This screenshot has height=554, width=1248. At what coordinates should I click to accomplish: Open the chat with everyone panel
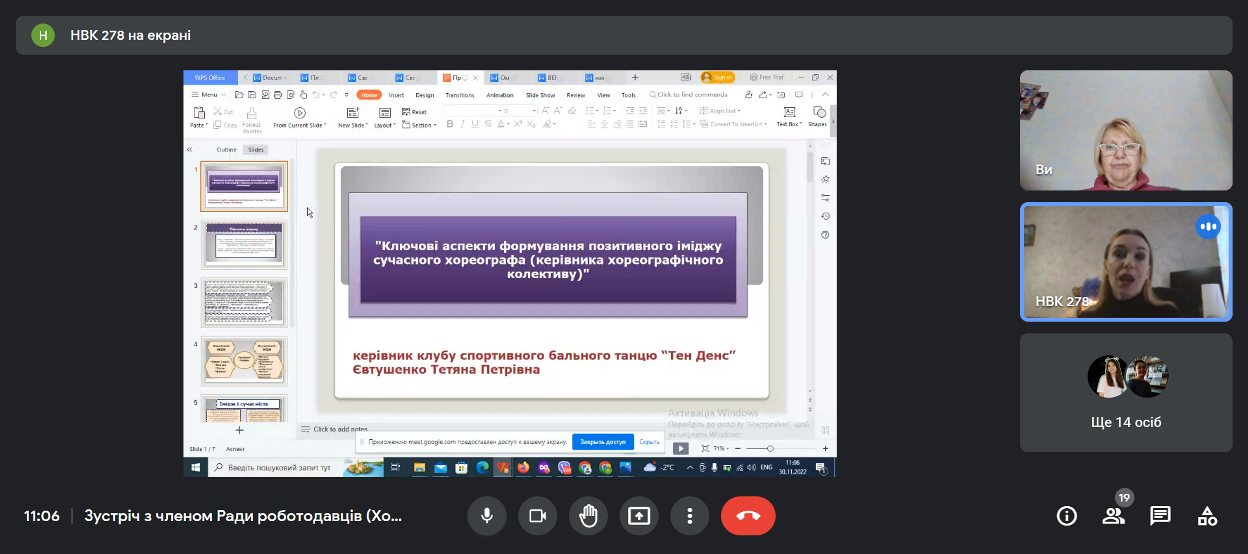point(1160,516)
